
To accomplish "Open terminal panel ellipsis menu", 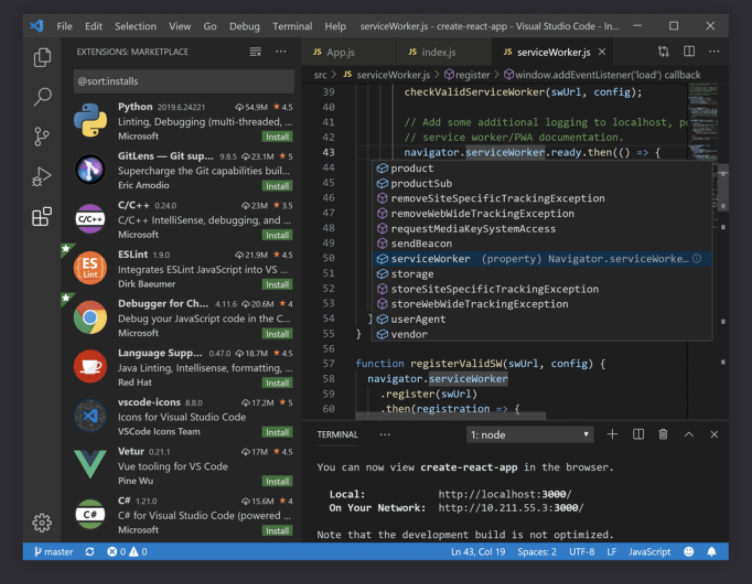I will tap(385, 434).
